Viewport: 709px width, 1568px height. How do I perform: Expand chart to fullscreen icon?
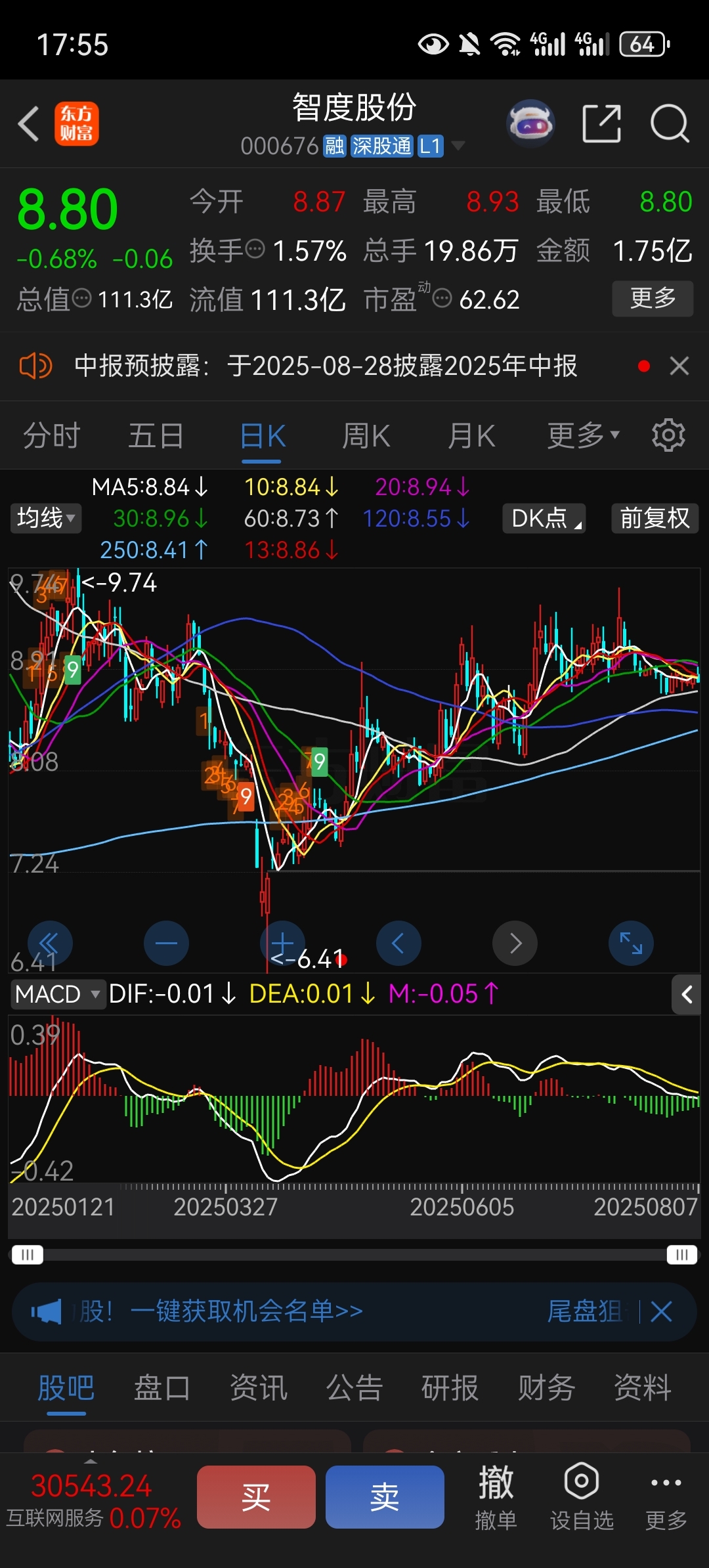pos(631,944)
